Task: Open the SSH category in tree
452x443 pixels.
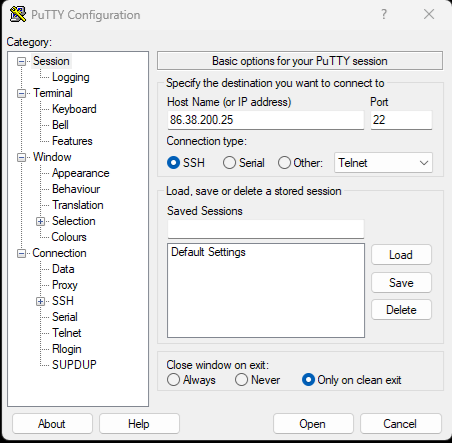Action: [x=63, y=301]
